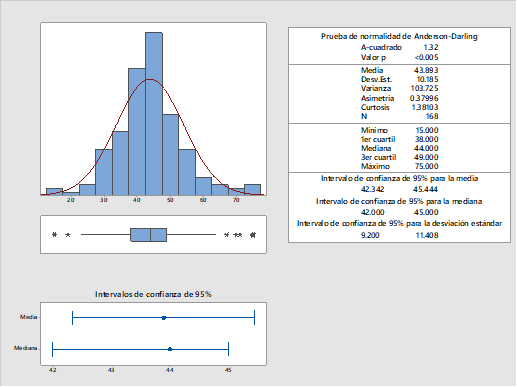This screenshot has width=517, height=387.
Task: Select the Máximo value 75.000
Action: pos(427,166)
